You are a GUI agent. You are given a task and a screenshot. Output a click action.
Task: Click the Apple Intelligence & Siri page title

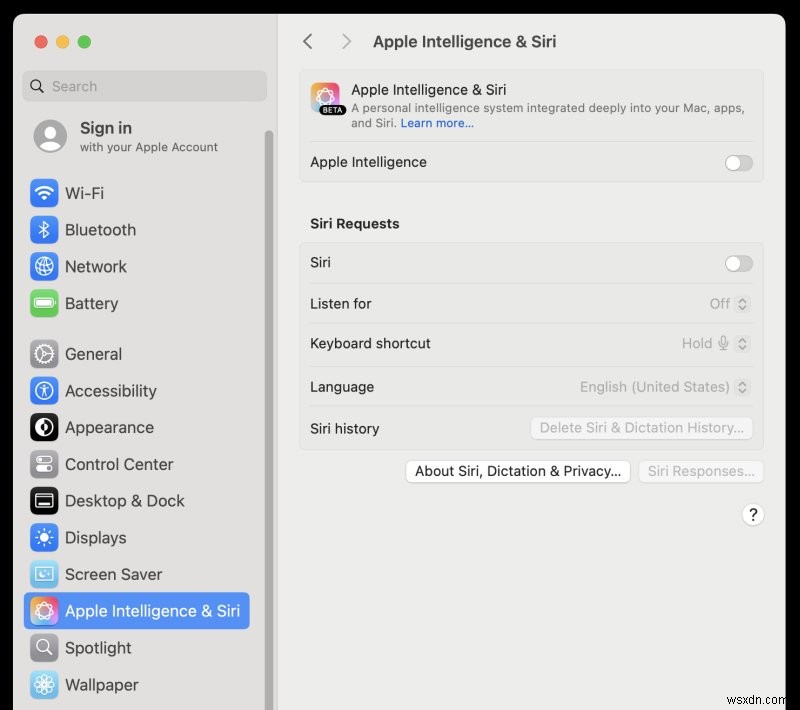tap(465, 42)
